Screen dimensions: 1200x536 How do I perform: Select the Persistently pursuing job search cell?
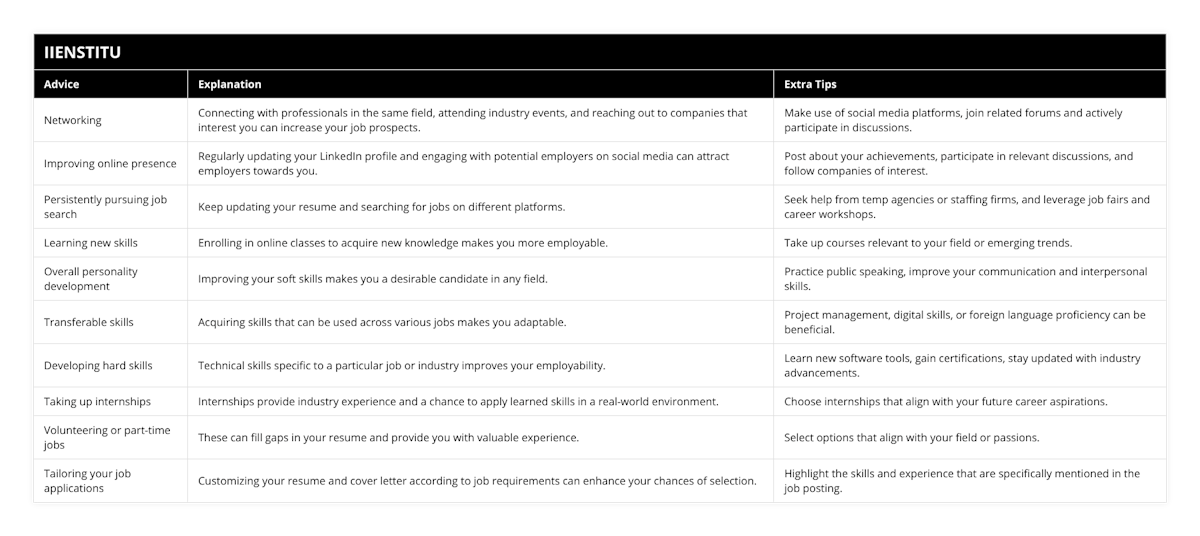tap(105, 207)
